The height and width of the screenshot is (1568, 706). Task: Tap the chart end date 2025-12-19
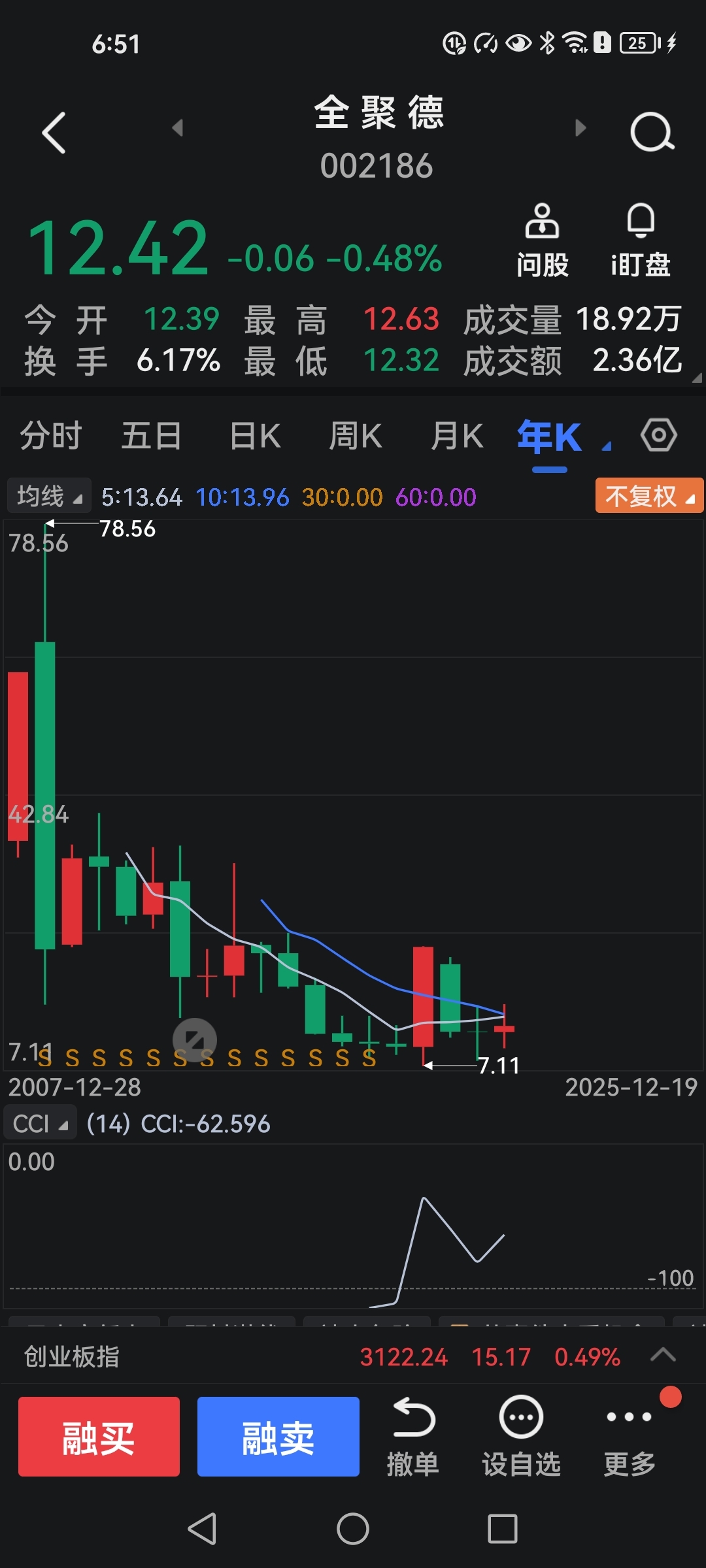[631, 1087]
